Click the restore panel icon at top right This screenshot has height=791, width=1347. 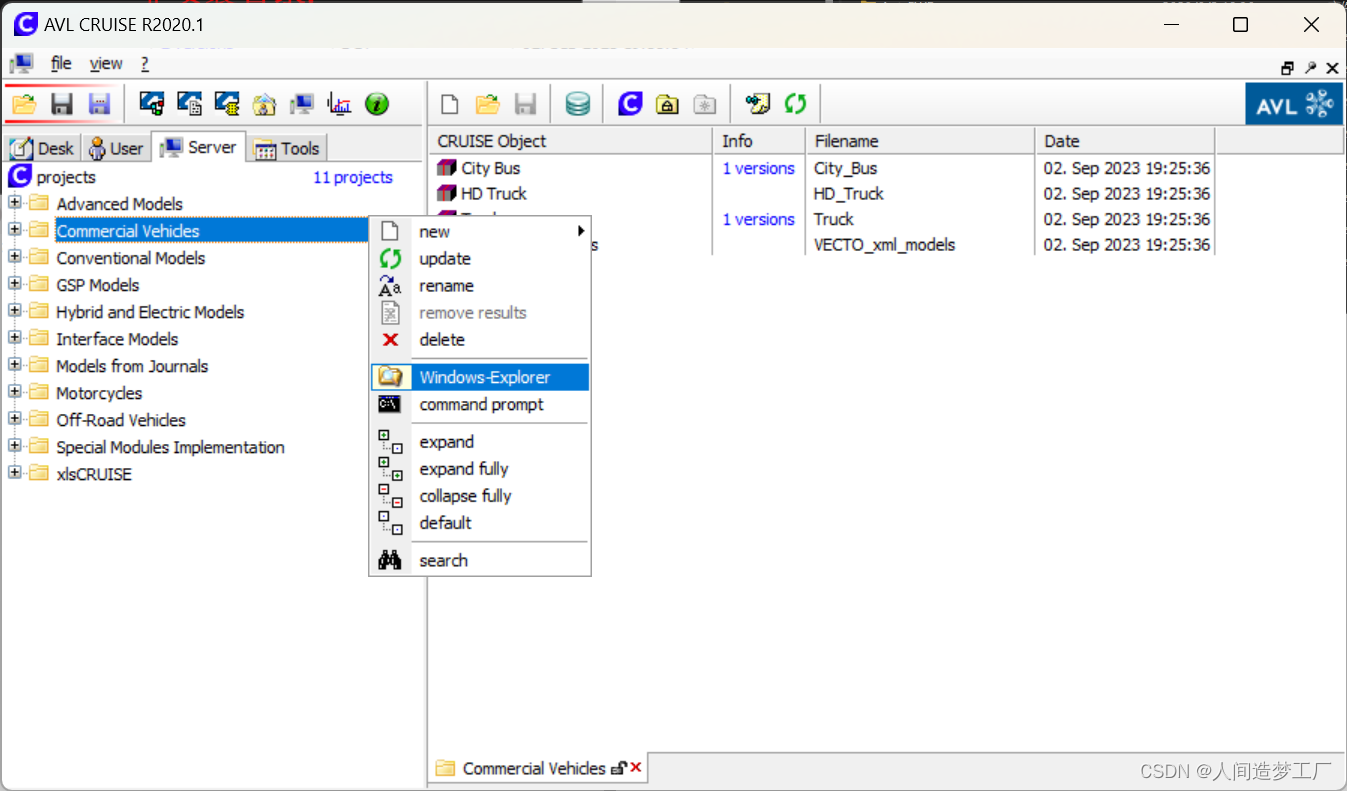[1288, 68]
